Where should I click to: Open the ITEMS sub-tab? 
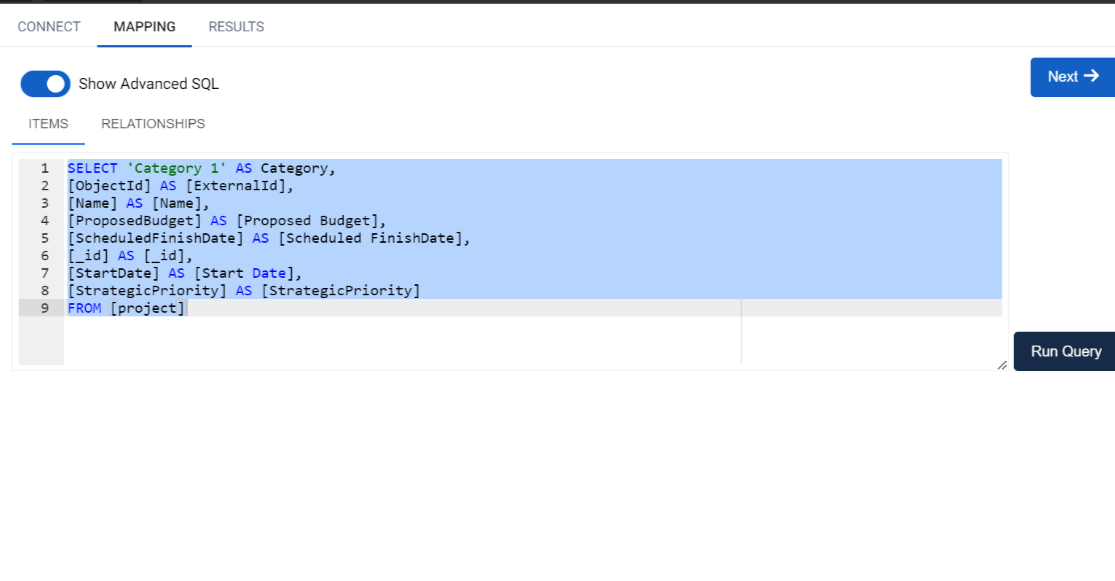[x=48, y=124]
